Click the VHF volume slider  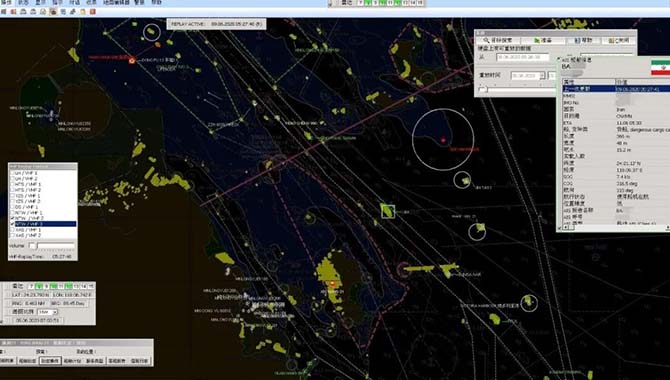click(x=56, y=246)
